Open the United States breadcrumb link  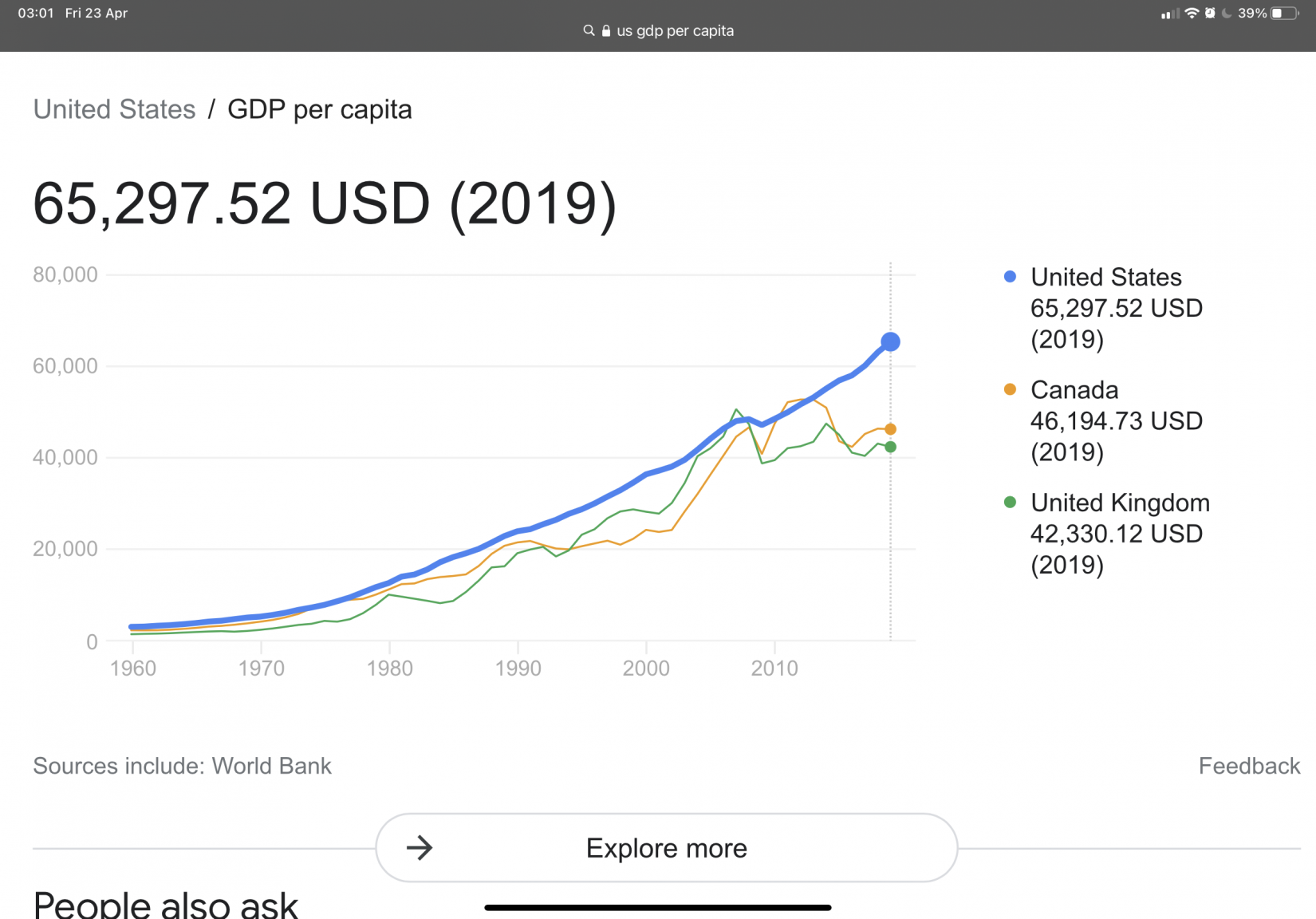[x=114, y=109]
